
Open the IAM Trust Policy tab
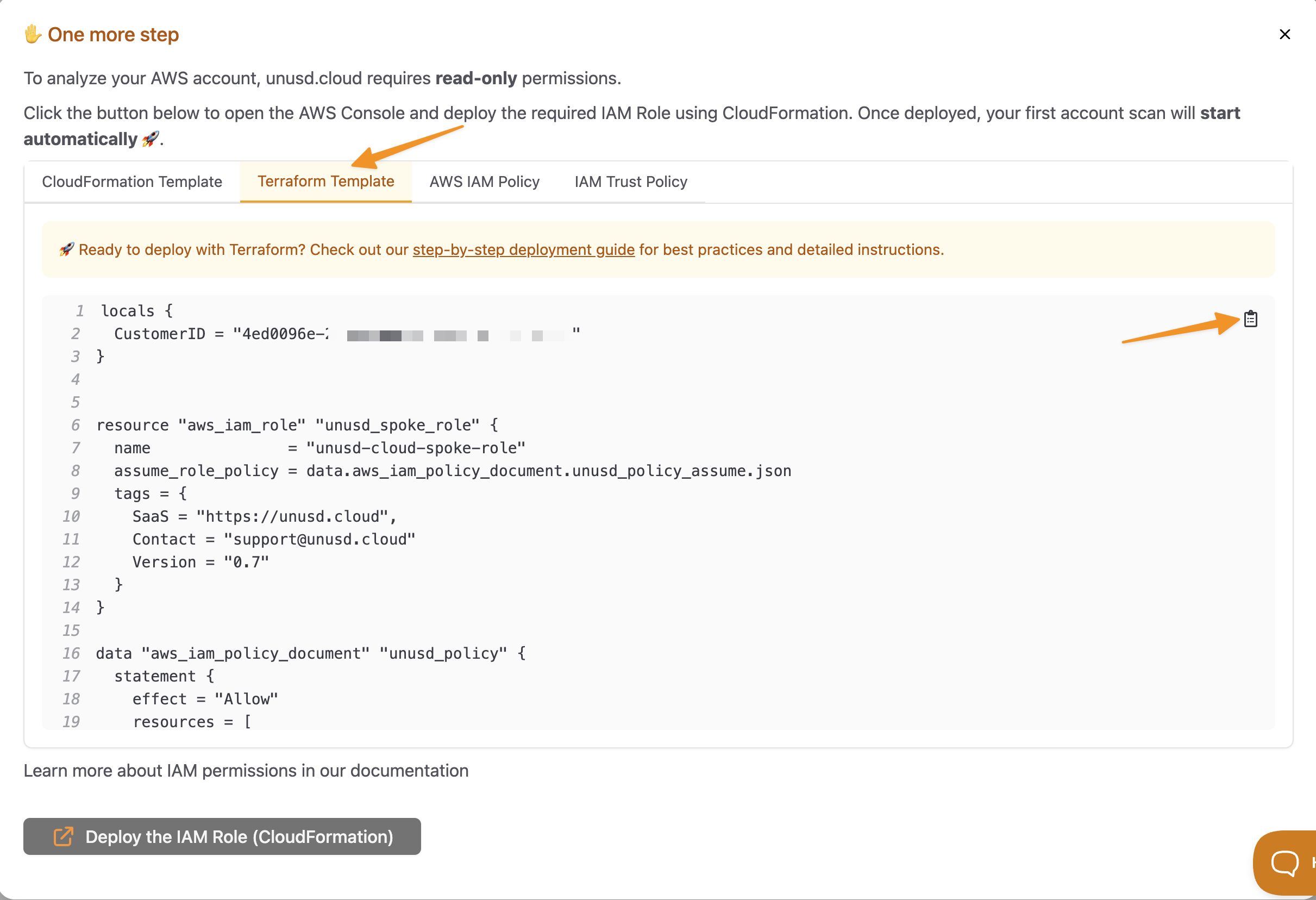pos(631,182)
